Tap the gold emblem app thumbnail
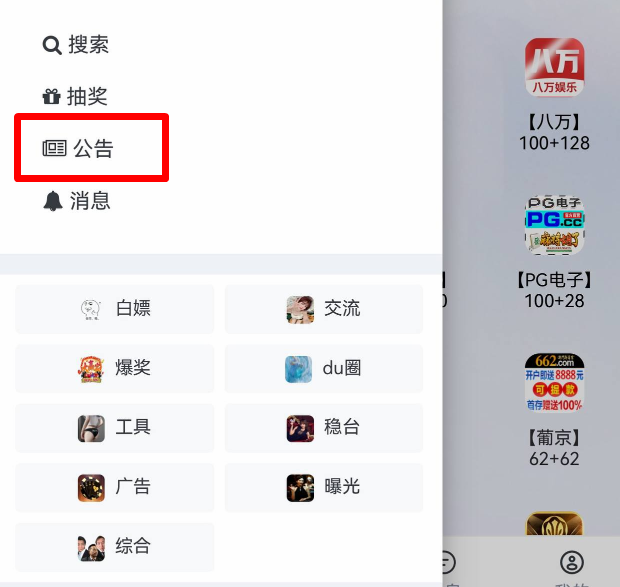This screenshot has width=620, height=587. [x=554, y=524]
